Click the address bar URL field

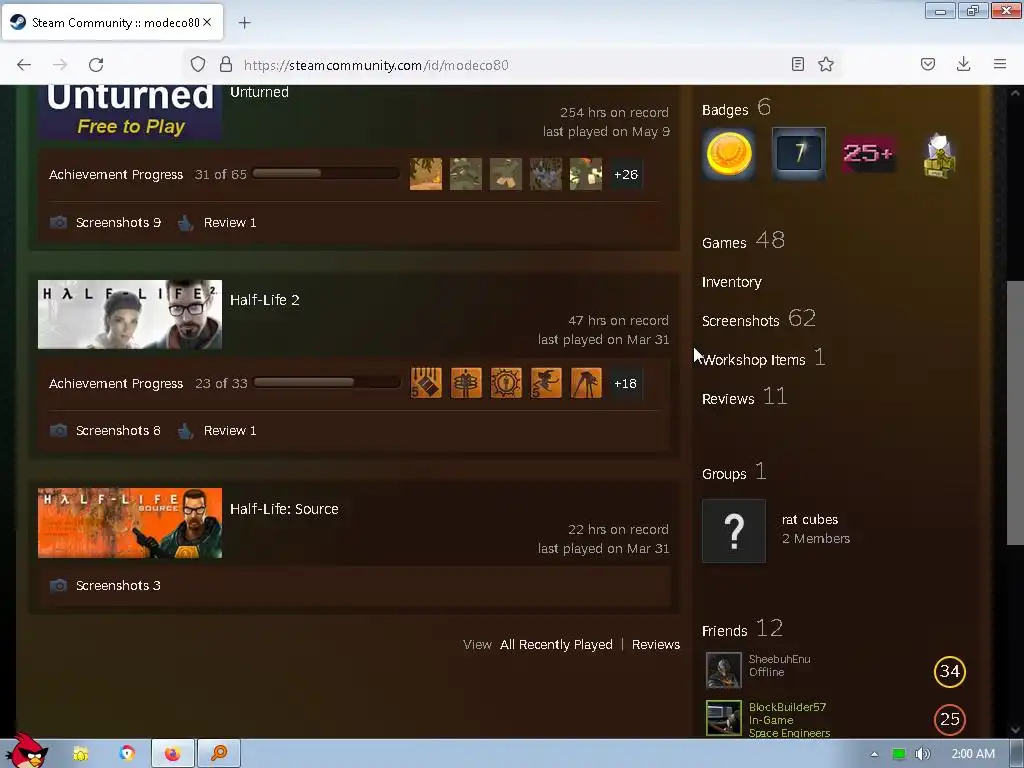(509, 65)
